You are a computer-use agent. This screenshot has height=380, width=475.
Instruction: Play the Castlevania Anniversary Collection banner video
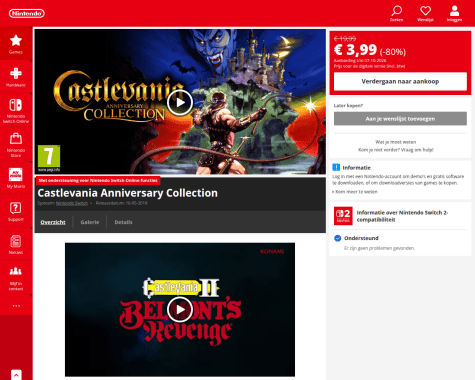pyautogui.click(x=180, y=102)
